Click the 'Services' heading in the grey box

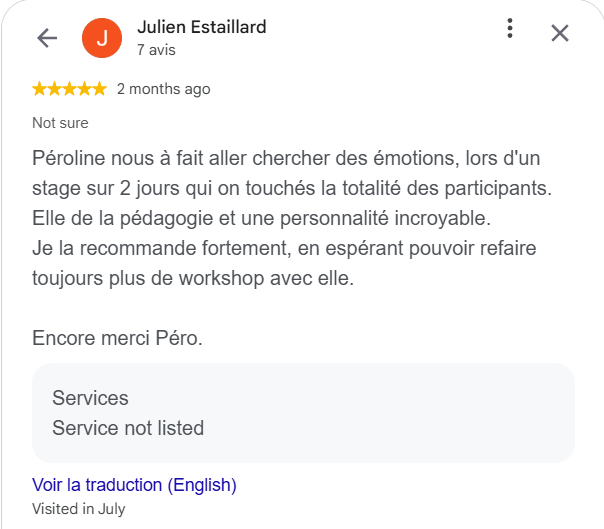90,398
